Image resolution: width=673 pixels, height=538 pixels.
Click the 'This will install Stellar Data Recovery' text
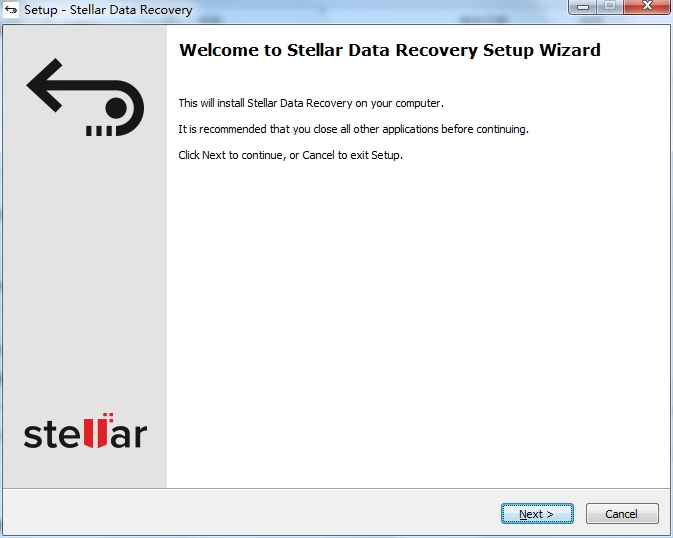coord(311,103)
